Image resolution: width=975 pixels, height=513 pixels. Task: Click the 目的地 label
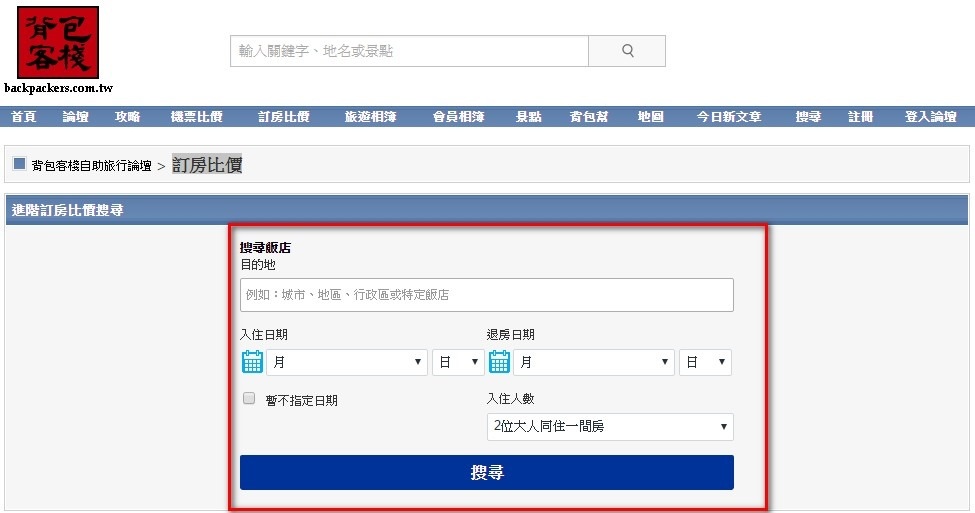click(258, 264)
